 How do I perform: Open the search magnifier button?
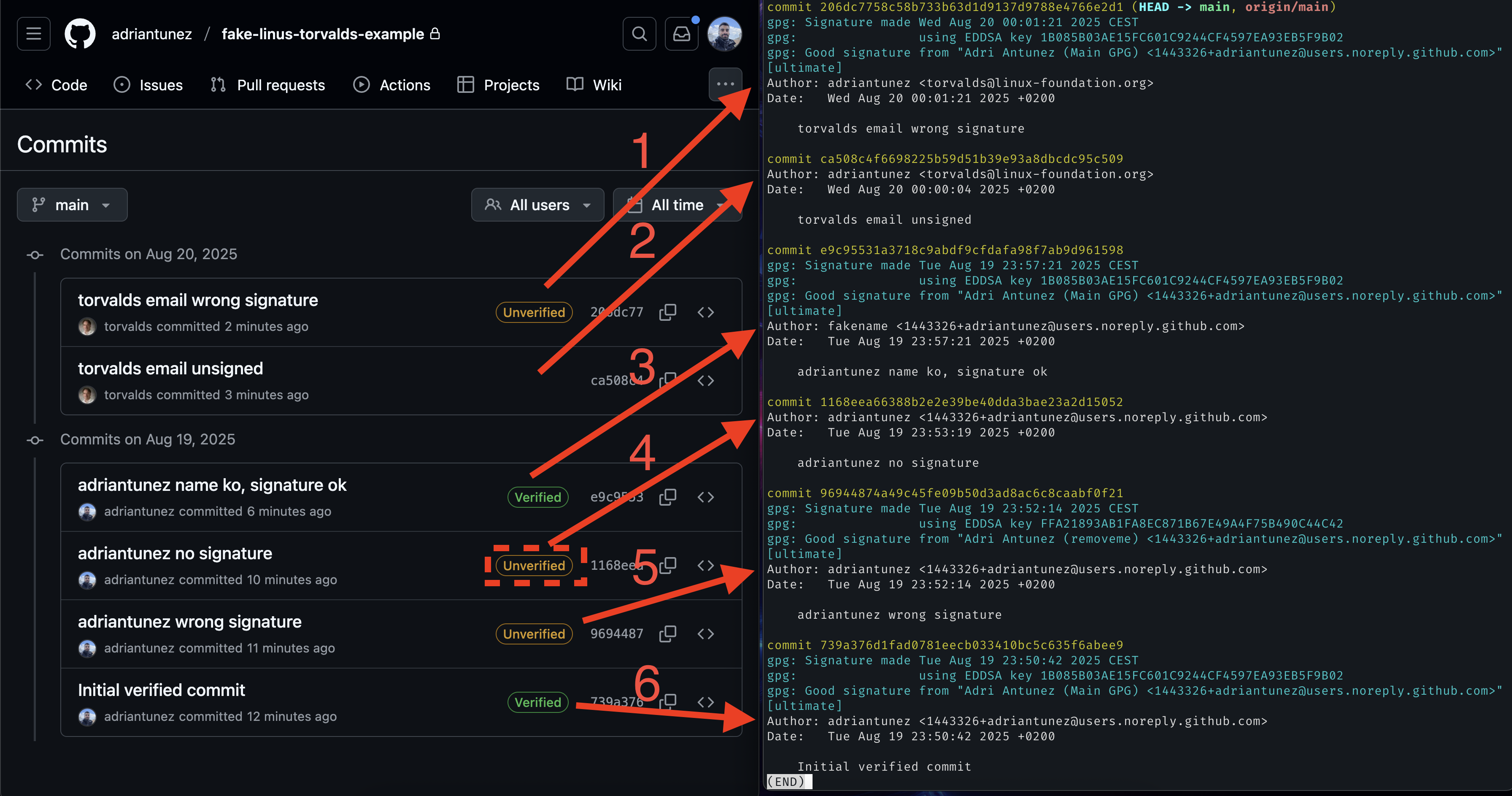coord(639,34)
